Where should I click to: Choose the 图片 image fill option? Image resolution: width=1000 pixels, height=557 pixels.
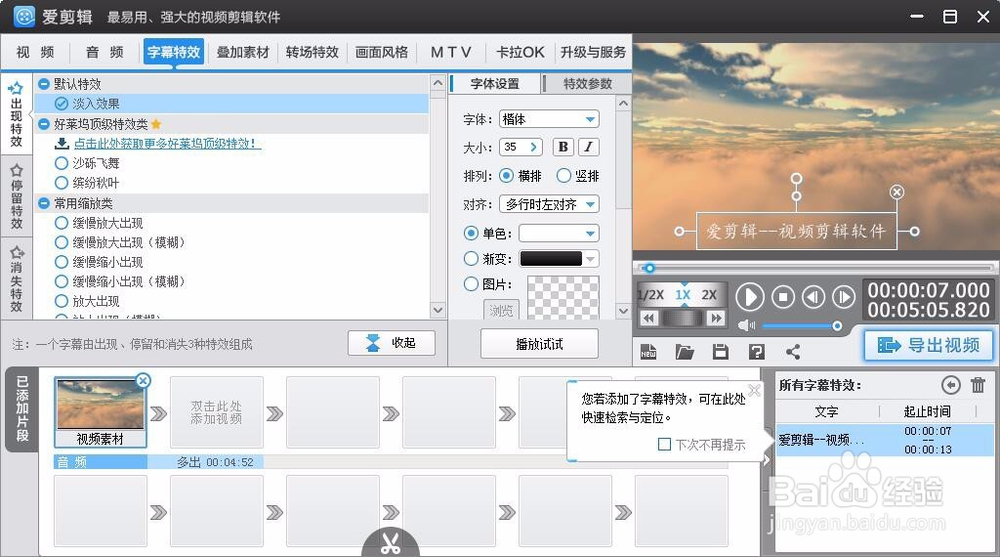point(471,284)
